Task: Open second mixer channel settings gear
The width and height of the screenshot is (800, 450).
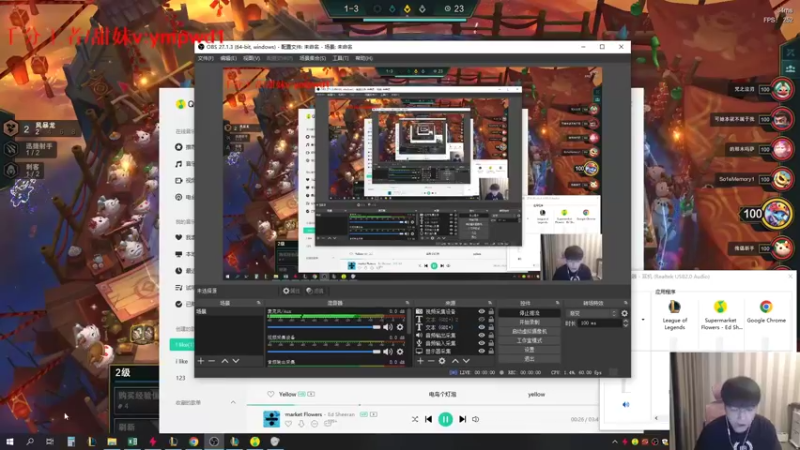Action: click(x=400, y=352)
